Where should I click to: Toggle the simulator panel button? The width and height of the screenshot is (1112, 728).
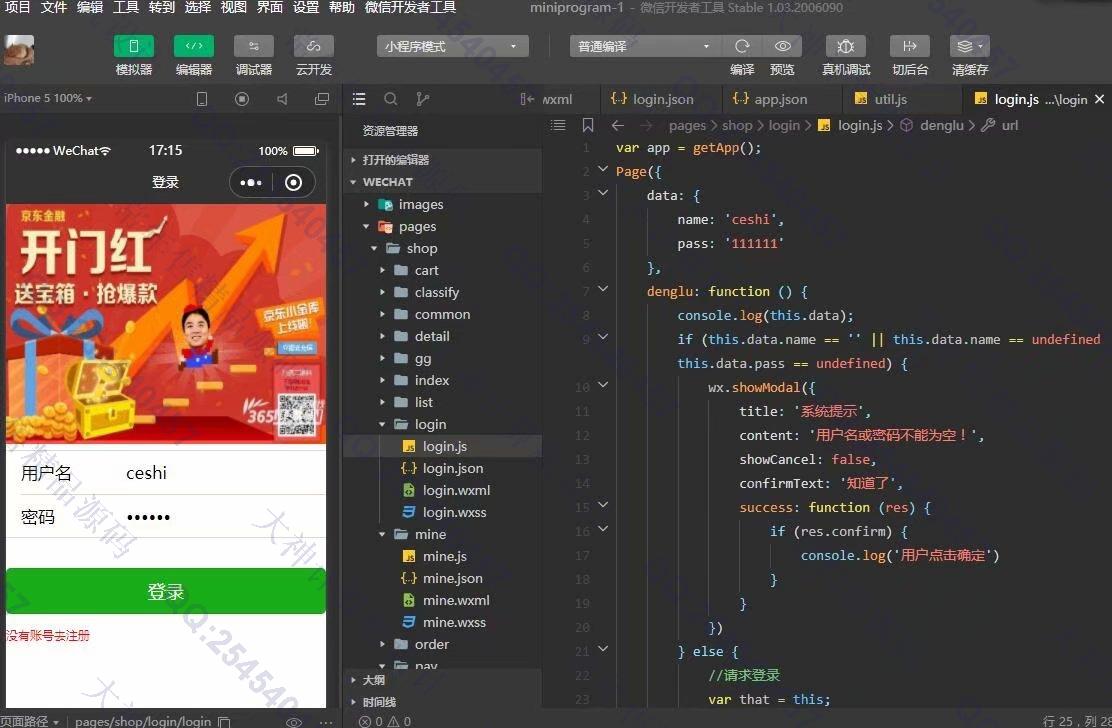coord(133,46)
